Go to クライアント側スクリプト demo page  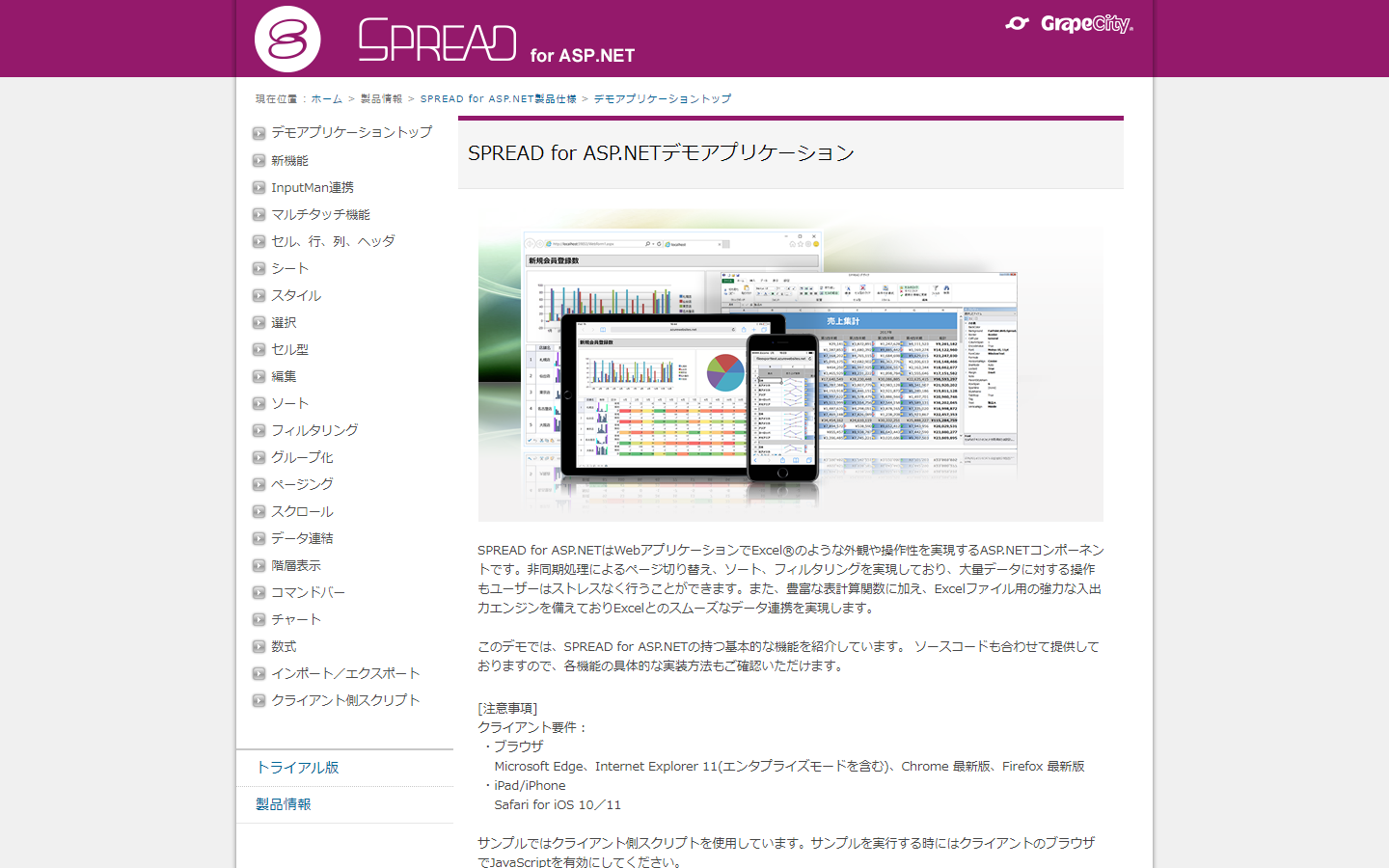[x=345, y=700]
